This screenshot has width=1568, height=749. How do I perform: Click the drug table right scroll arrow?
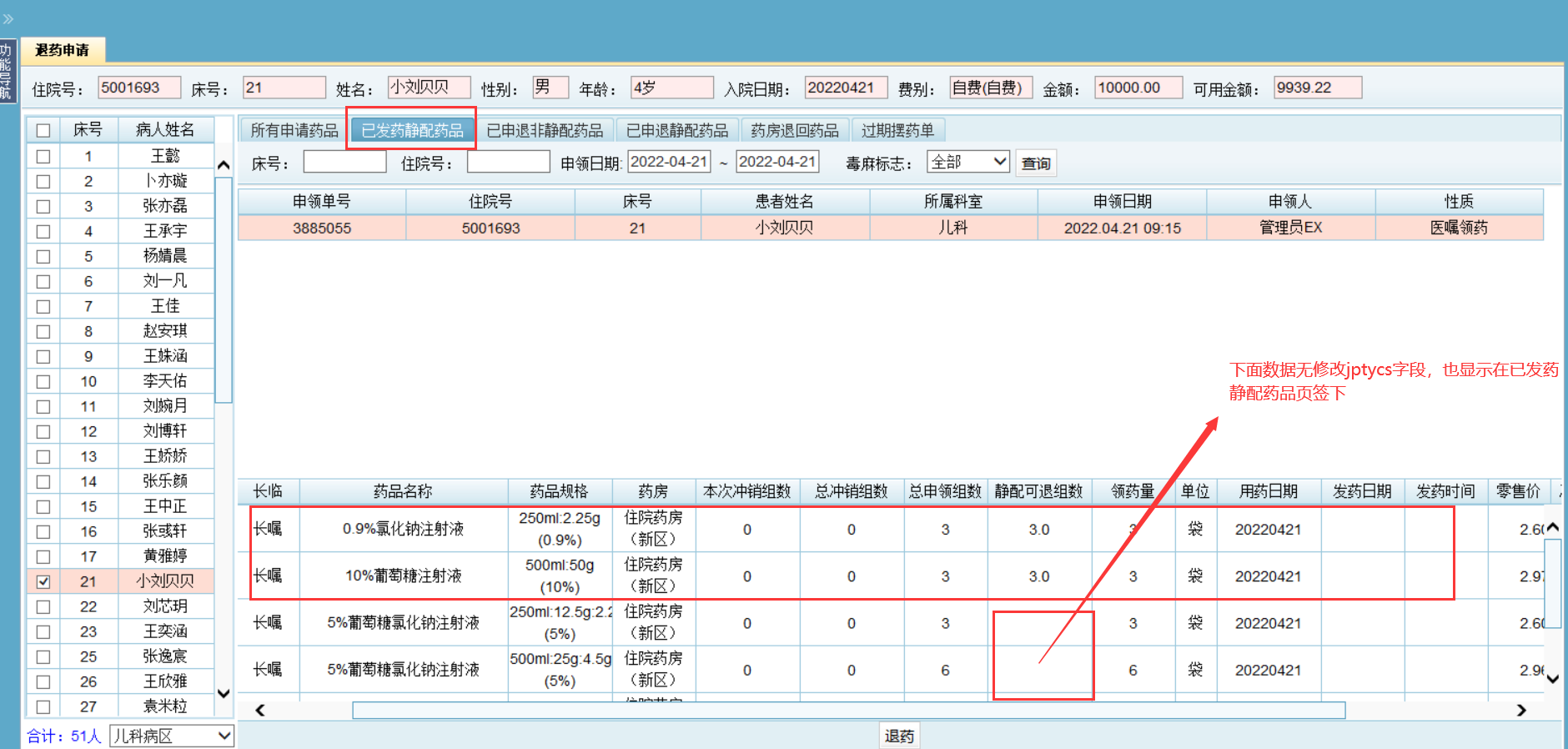tap(1521, 710)
